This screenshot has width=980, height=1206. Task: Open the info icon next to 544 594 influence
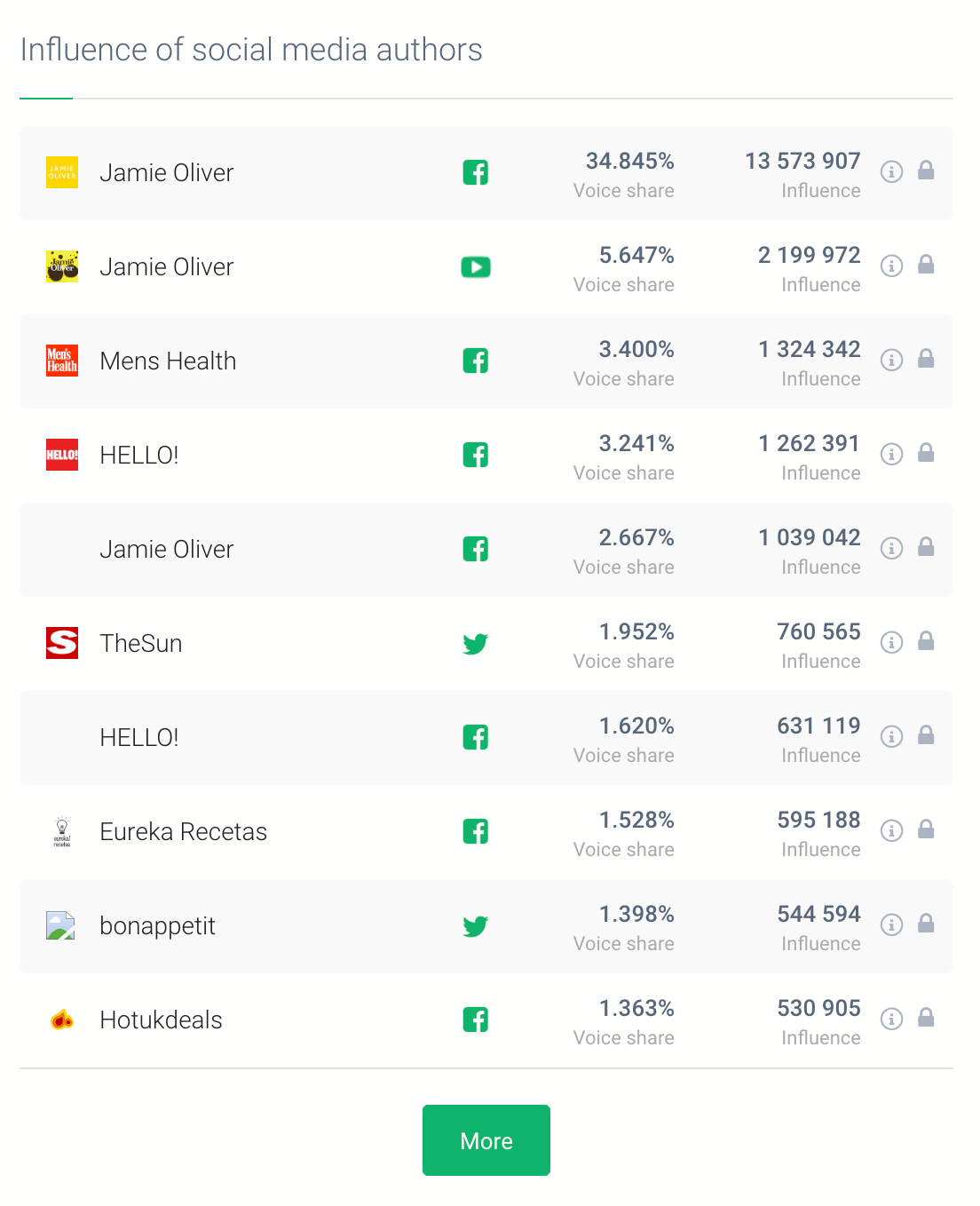891,924
